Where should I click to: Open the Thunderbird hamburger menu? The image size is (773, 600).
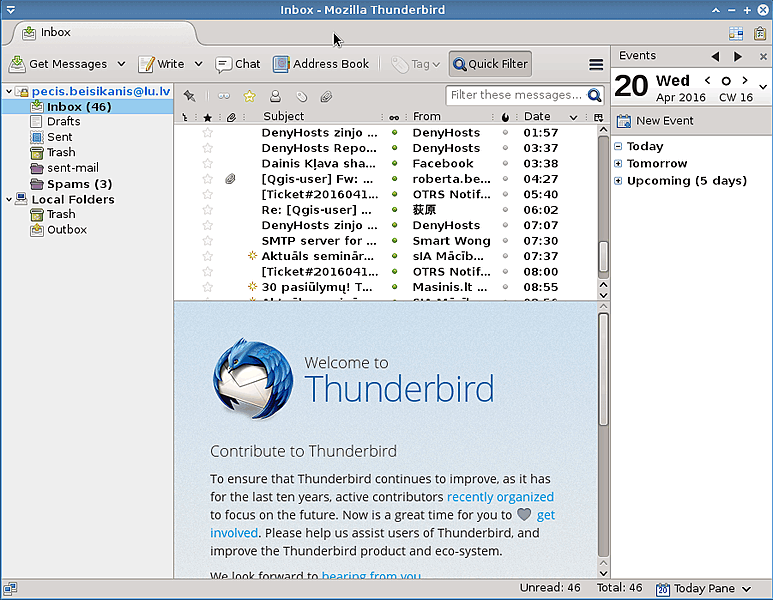tap(596, 64)
